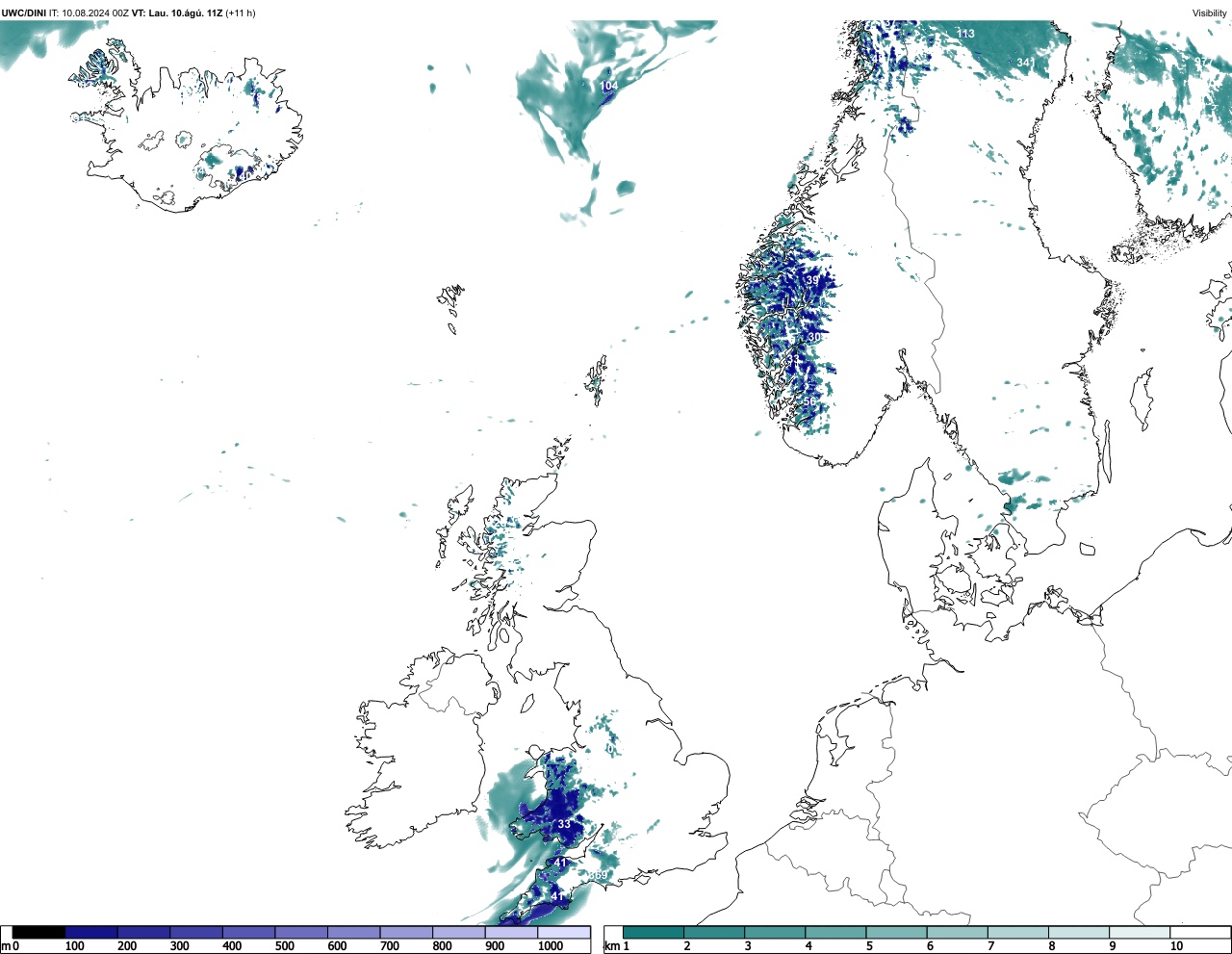Pick the swatch right of 1000 m

[564, 933]
